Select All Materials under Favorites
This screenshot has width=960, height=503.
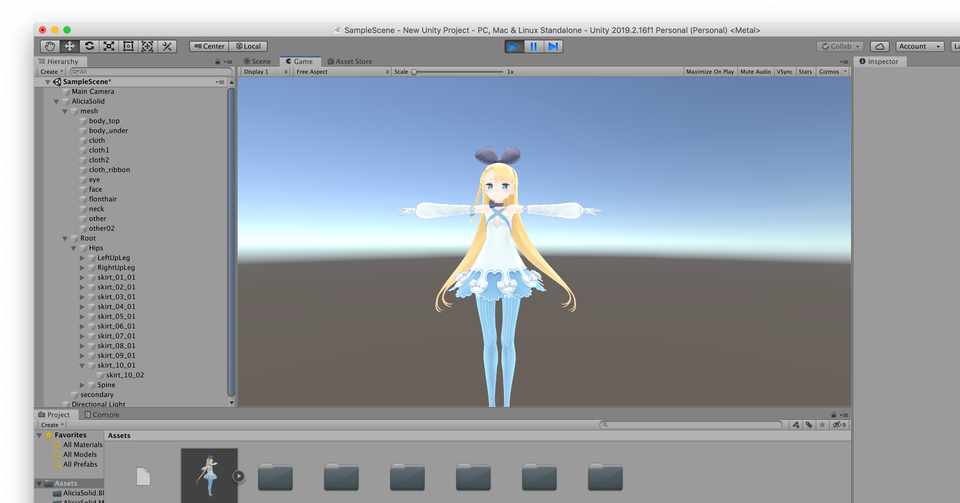(83, 445)
